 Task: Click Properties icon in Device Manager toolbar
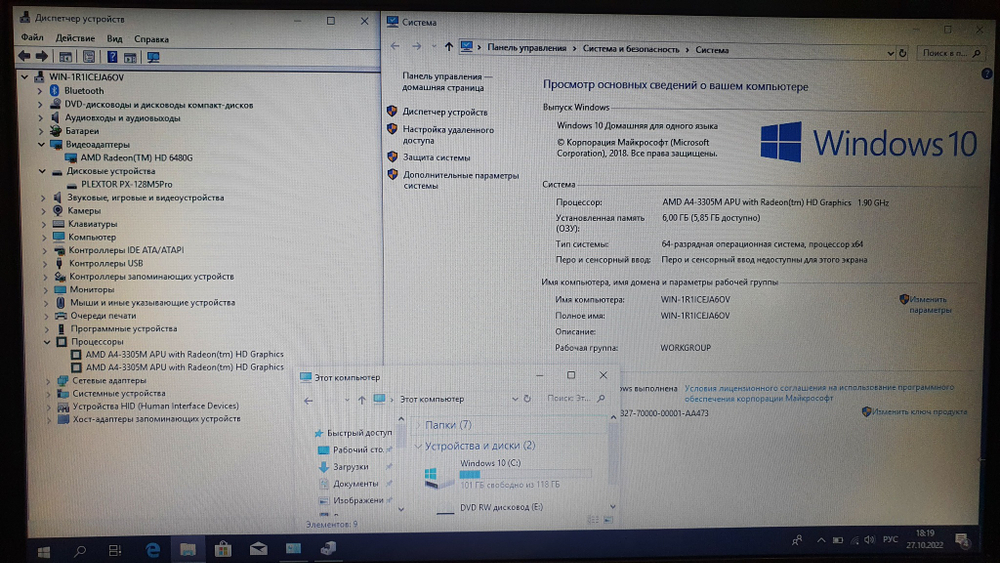coord(89,57)
